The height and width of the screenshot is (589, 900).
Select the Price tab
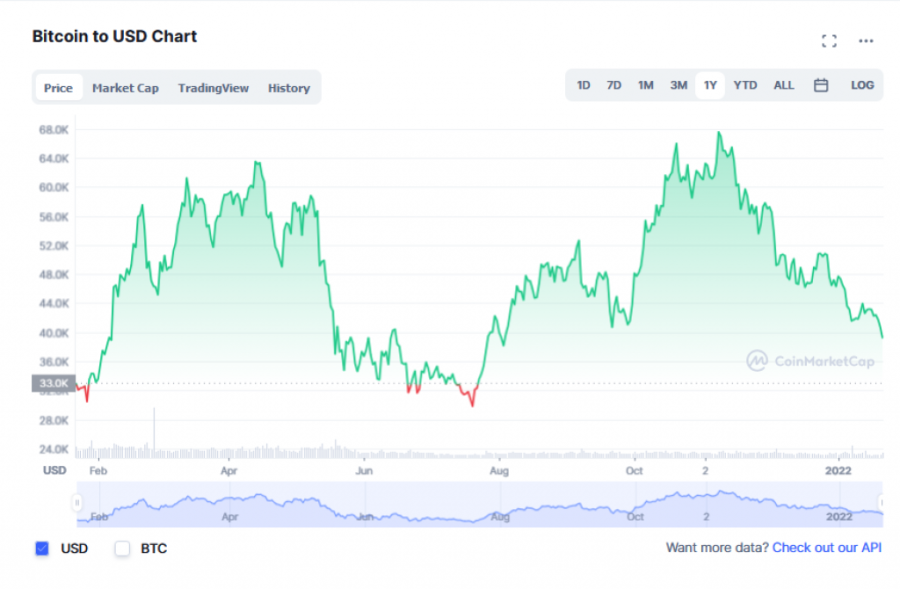[58, 88]
